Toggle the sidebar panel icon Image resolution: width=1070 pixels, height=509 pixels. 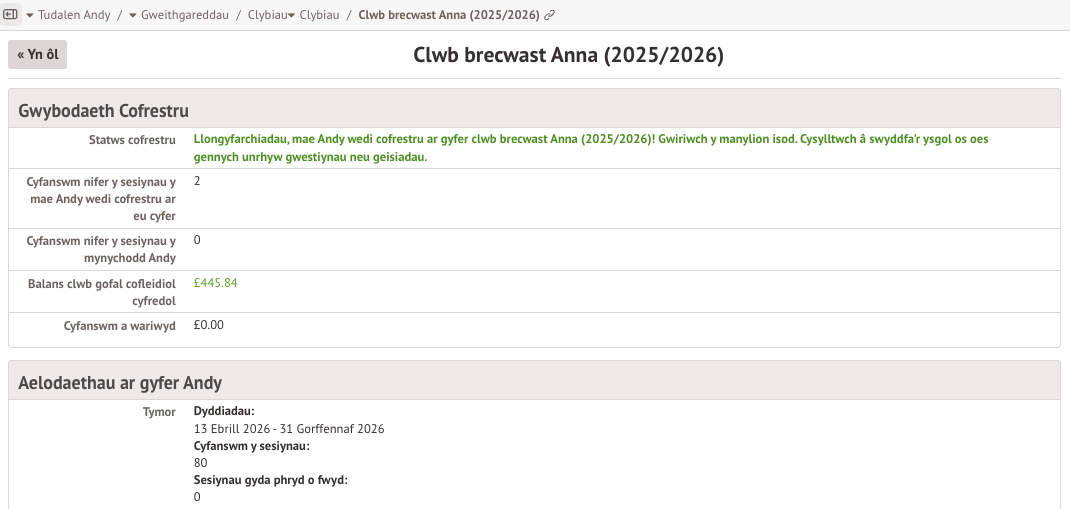pyautogui.click(x=12, y=15)
